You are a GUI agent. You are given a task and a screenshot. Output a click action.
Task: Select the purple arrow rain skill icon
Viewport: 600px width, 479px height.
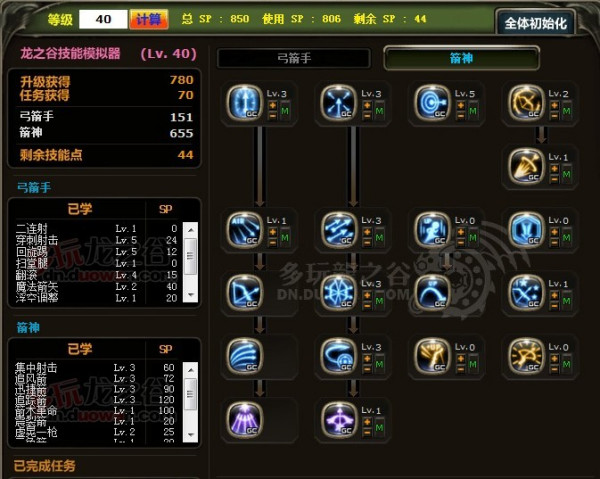point(245,420)
